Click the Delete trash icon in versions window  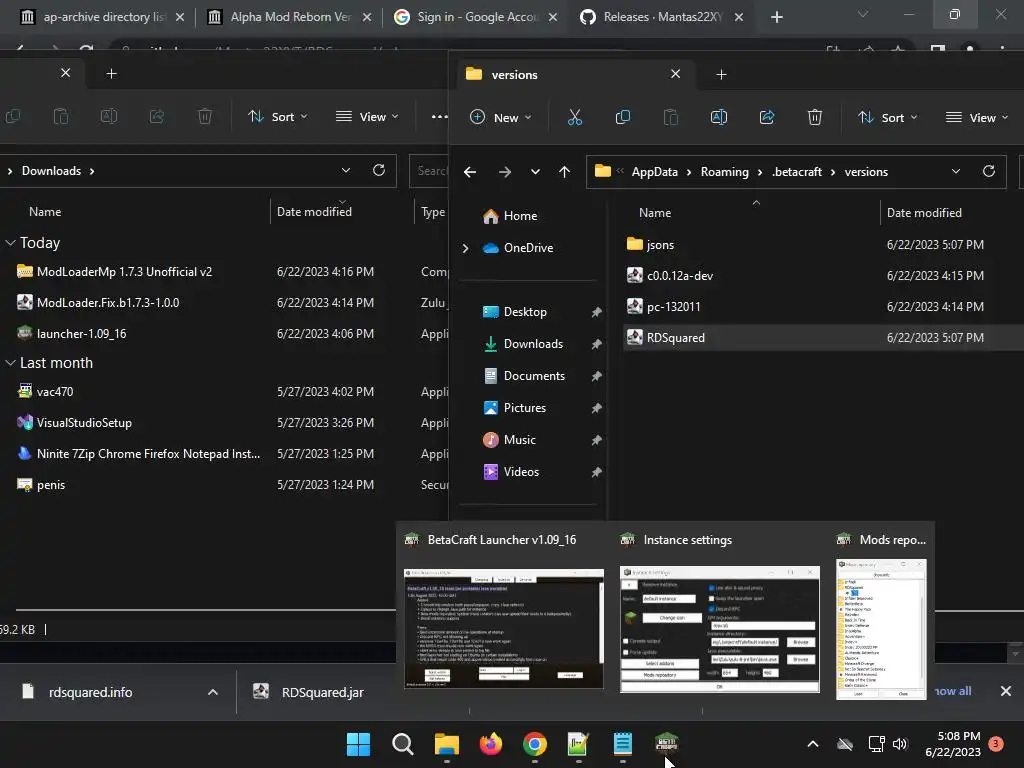[814, 118]
